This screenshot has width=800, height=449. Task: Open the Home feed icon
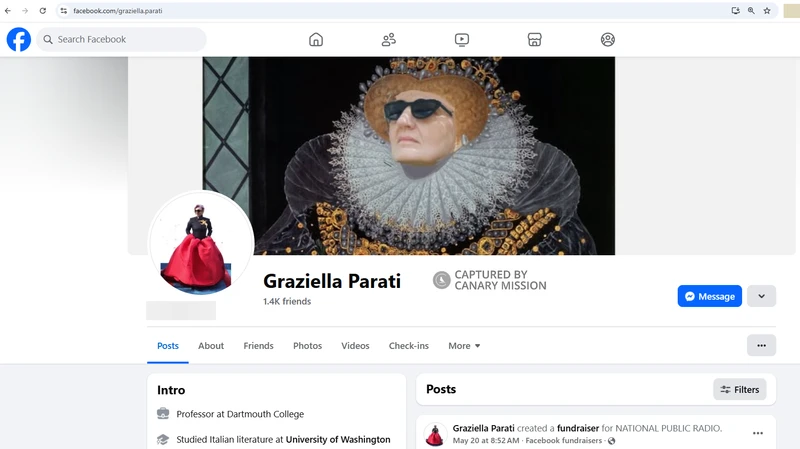(x=316, y=39)
